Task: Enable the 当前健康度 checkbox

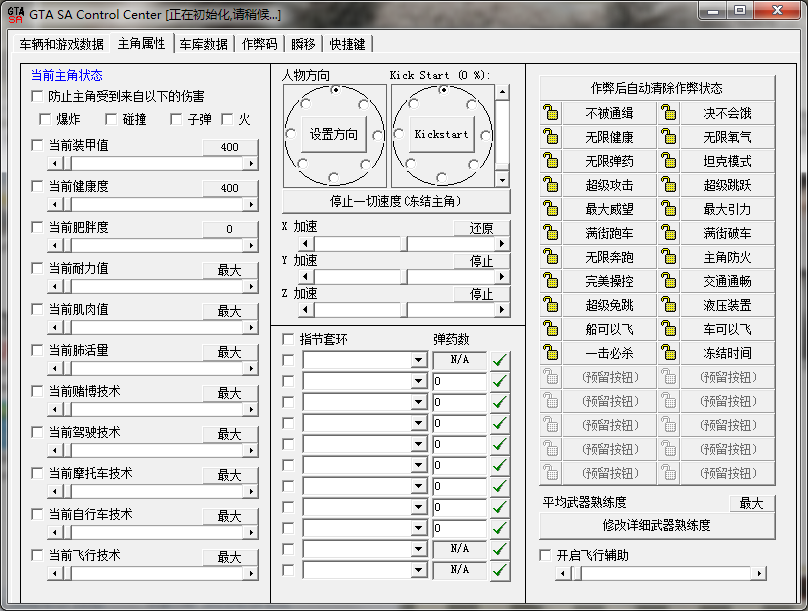Action: [37, 186]
